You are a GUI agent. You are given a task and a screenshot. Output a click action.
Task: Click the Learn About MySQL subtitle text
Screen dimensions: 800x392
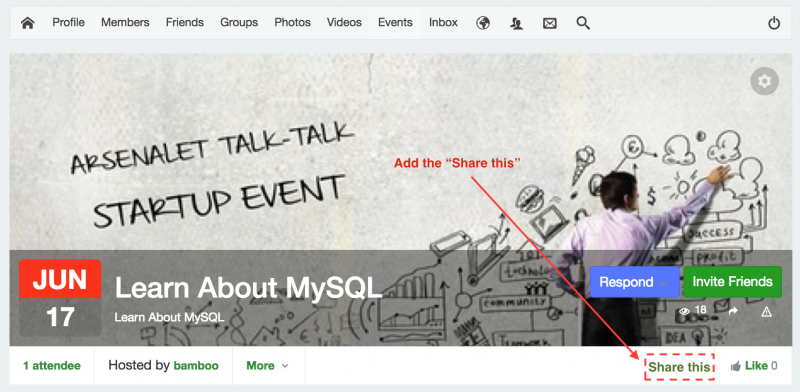(x=169, y=317)
